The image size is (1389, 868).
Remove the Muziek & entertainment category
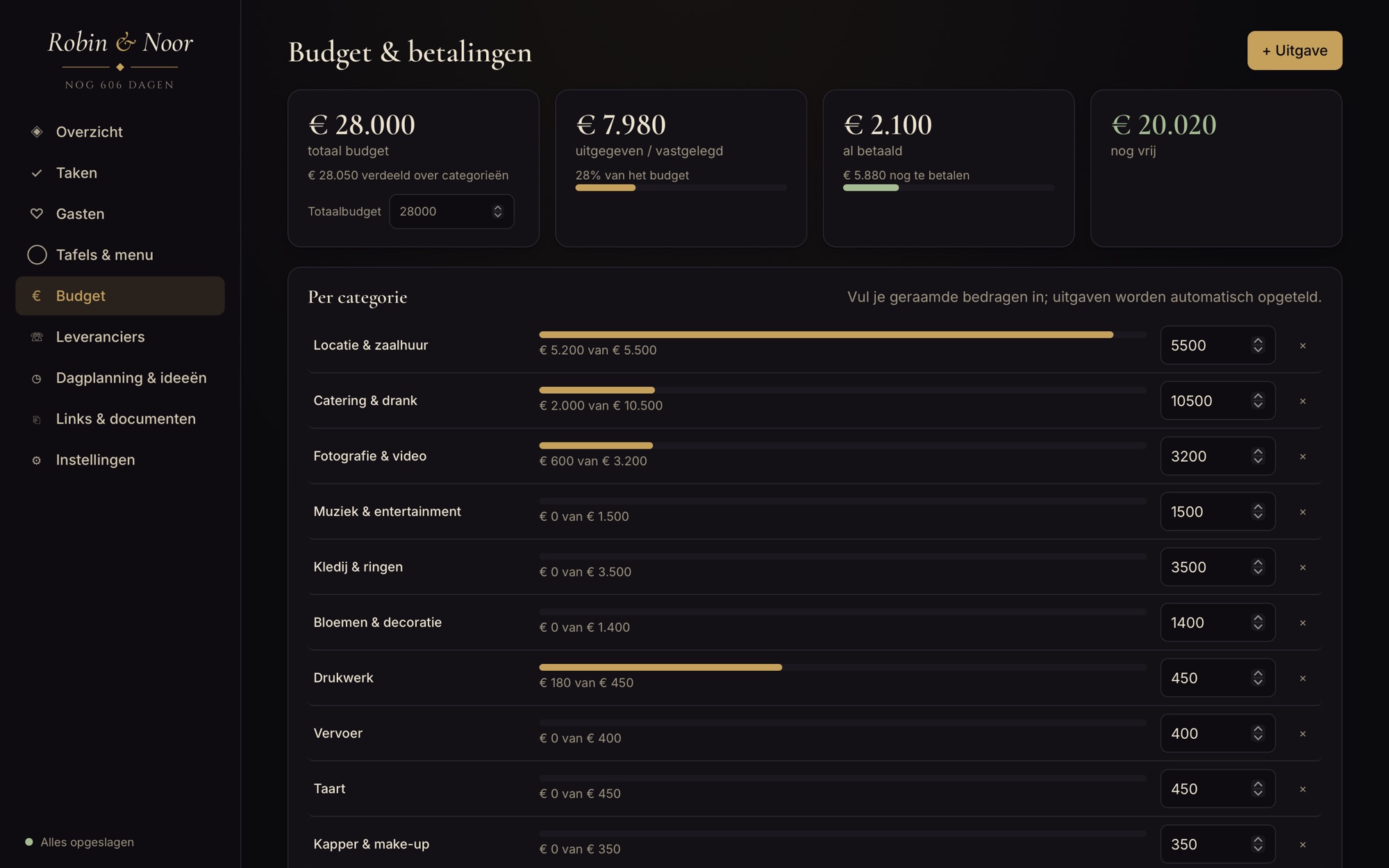pos(1303,512)
